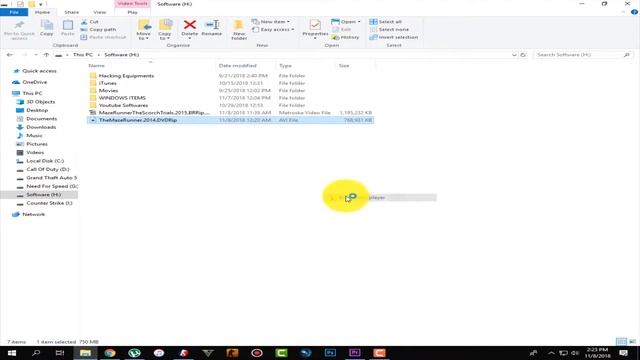Switch to the Home ribbon tab
This screenshot has width=640, height=360.
42,12
